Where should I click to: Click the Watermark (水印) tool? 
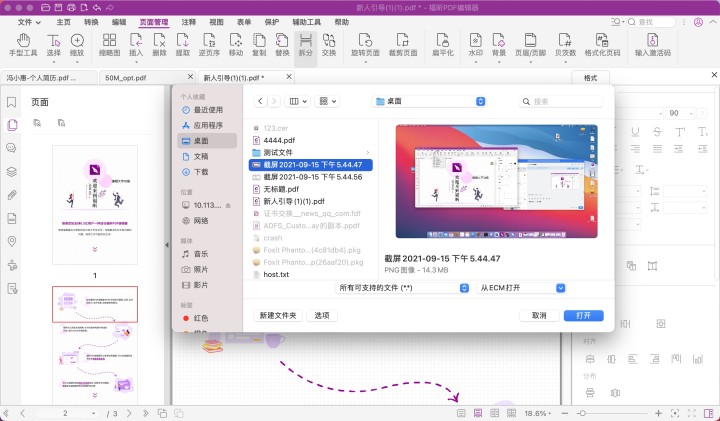pos(476,45)
